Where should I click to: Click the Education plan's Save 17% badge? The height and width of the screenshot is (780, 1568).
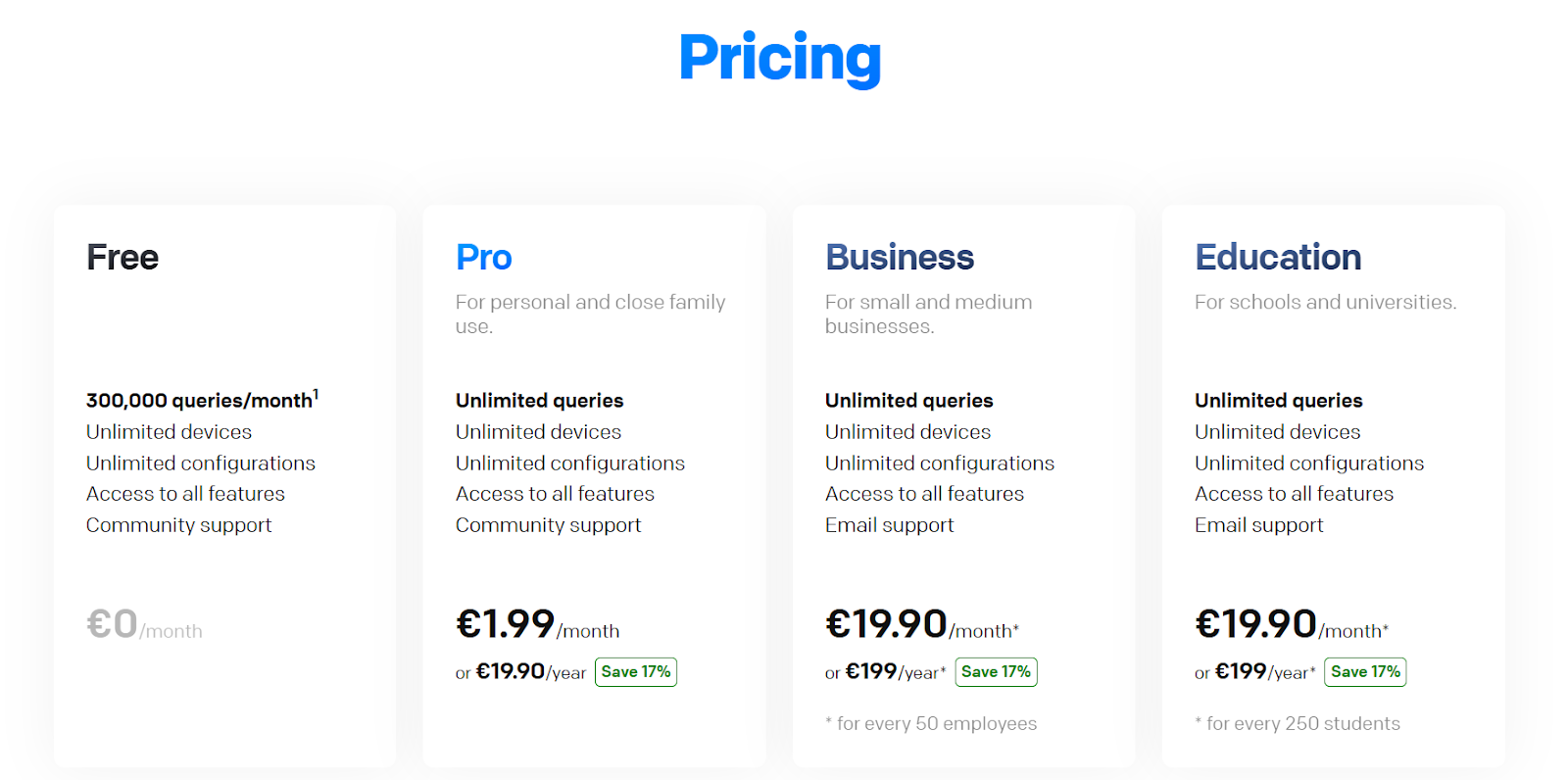click(1365, 672)
